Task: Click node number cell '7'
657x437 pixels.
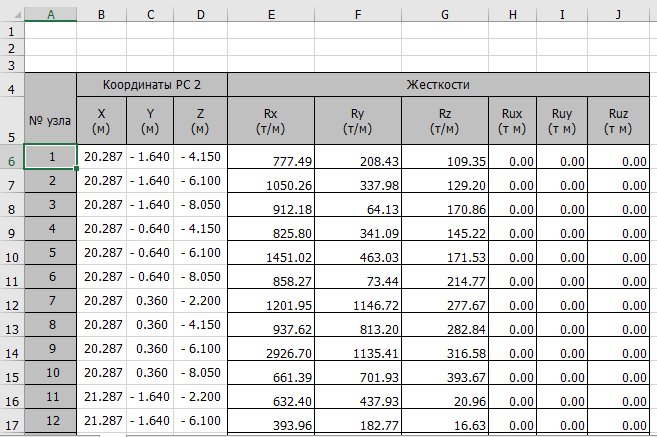Action: tap(51, 301)
